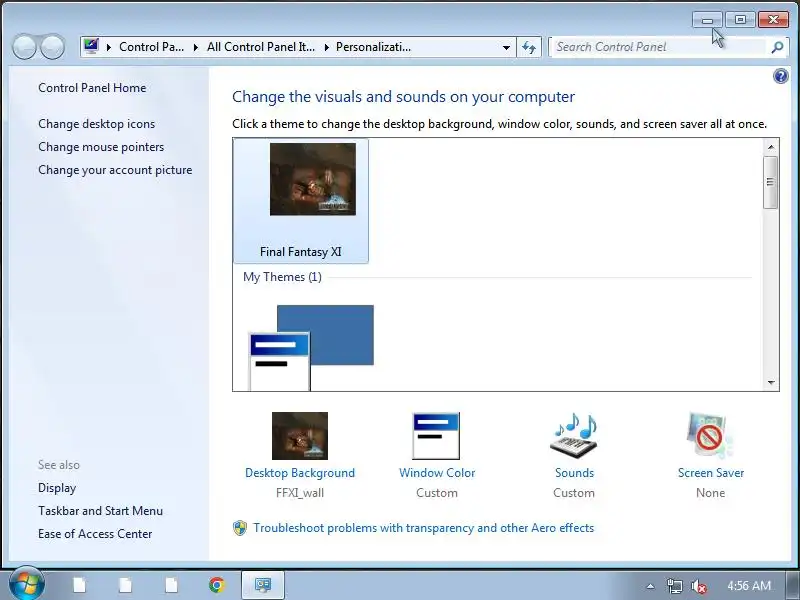Image resolution: width=800 pixels, height=600 pixels.
Task: Click the Personalizati... breadcrumb
Action: pyautogui.click(x=373, y=47)
